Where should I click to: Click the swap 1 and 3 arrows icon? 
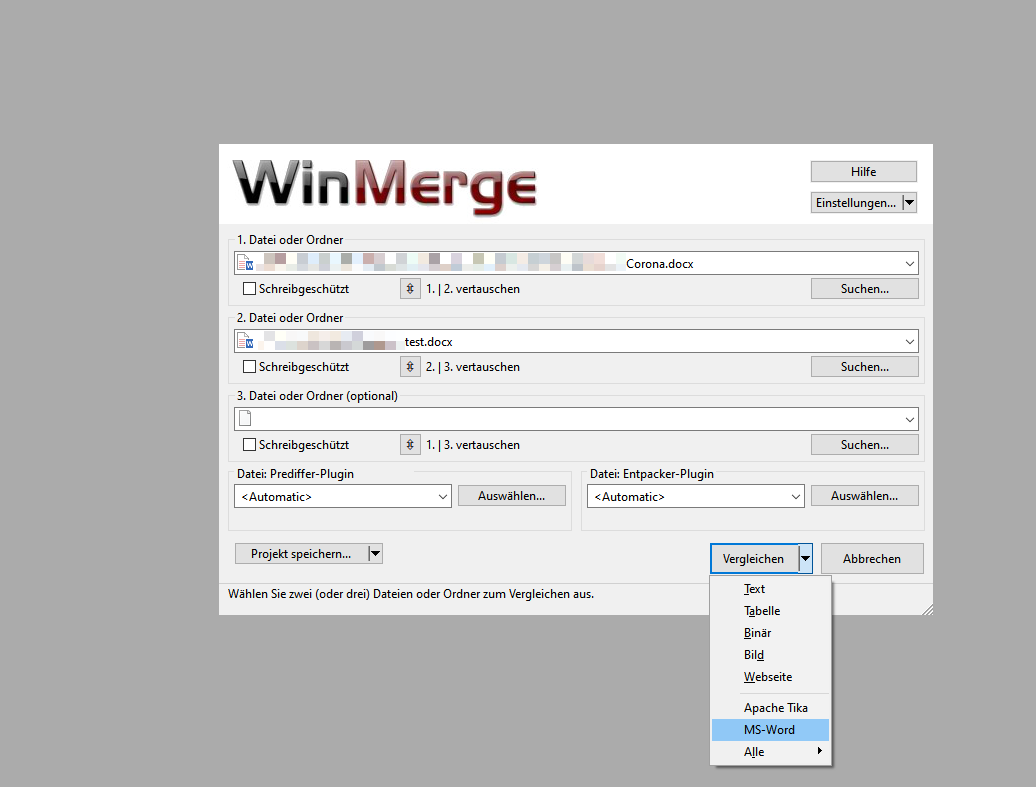click(x=410, y=445)
